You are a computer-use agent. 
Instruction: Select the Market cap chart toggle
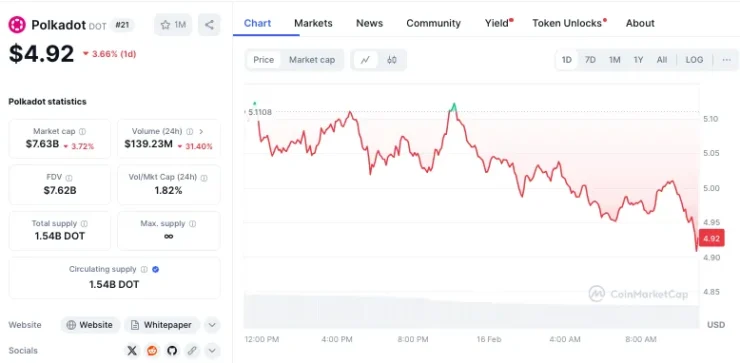tap(312, 60)
